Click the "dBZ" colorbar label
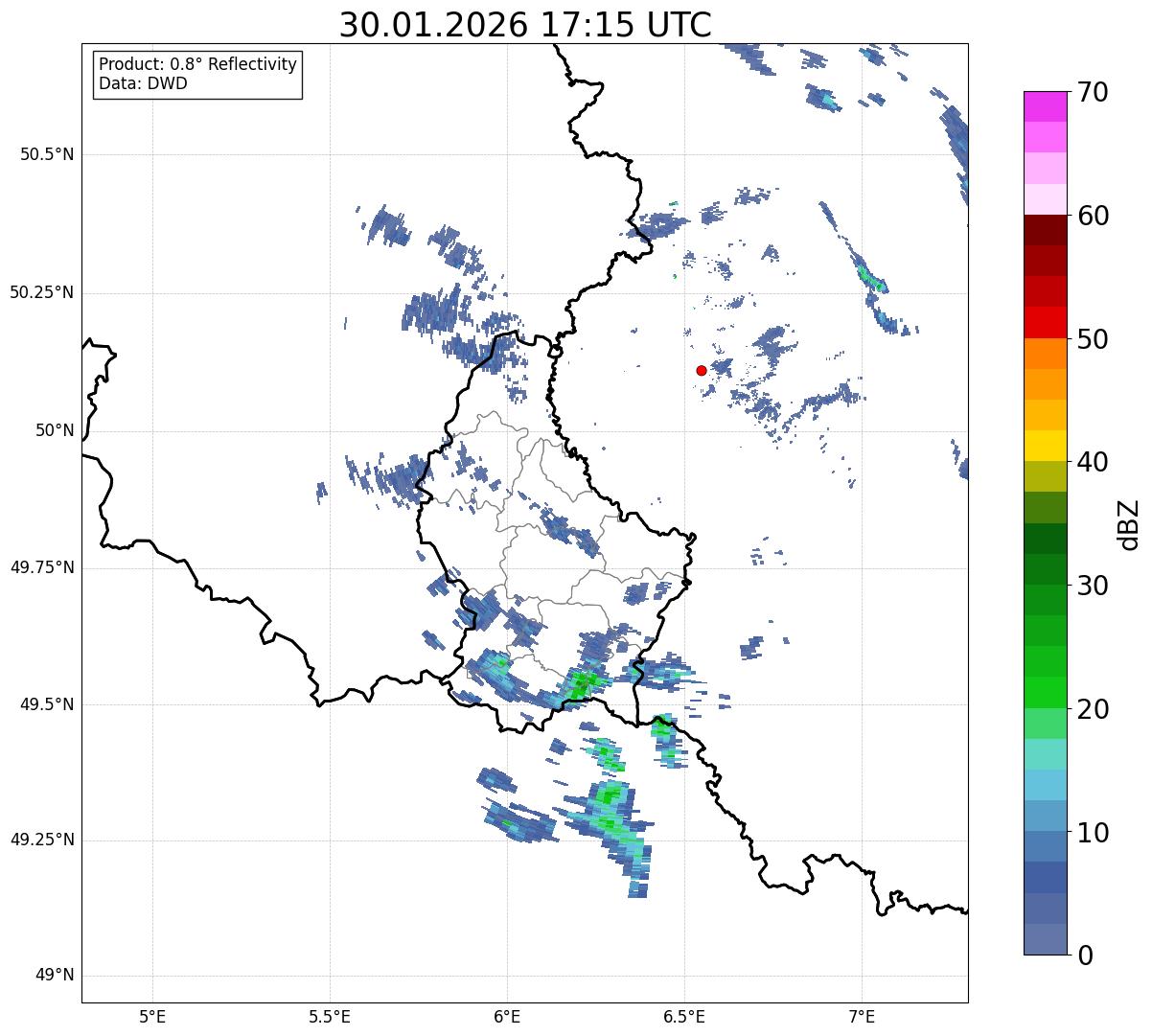The image size is (1152, 1036). (1129, 524)
